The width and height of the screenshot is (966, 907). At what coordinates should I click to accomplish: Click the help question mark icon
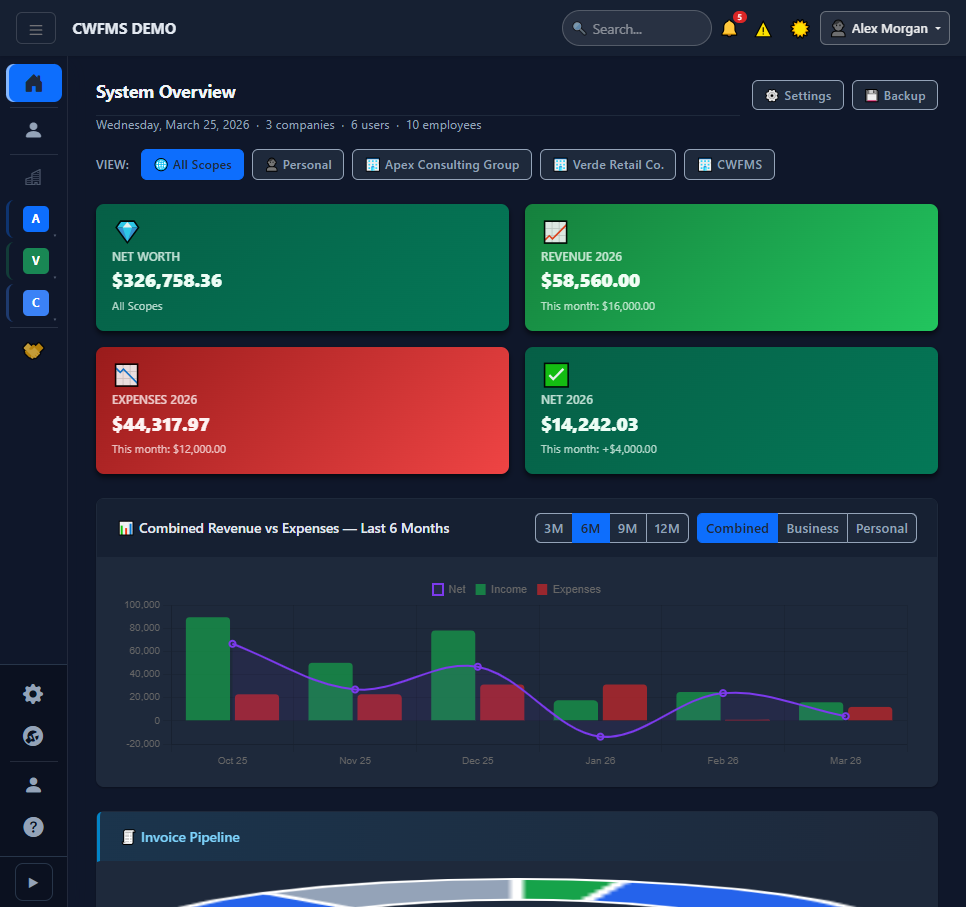(33, 827)
